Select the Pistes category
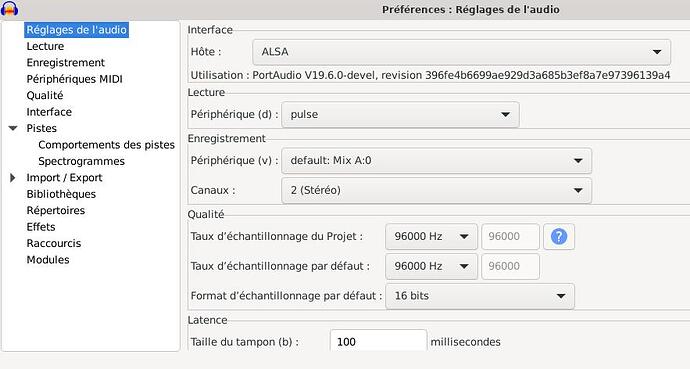Viewport: 690px width, 369px height. tap(41, 128)
